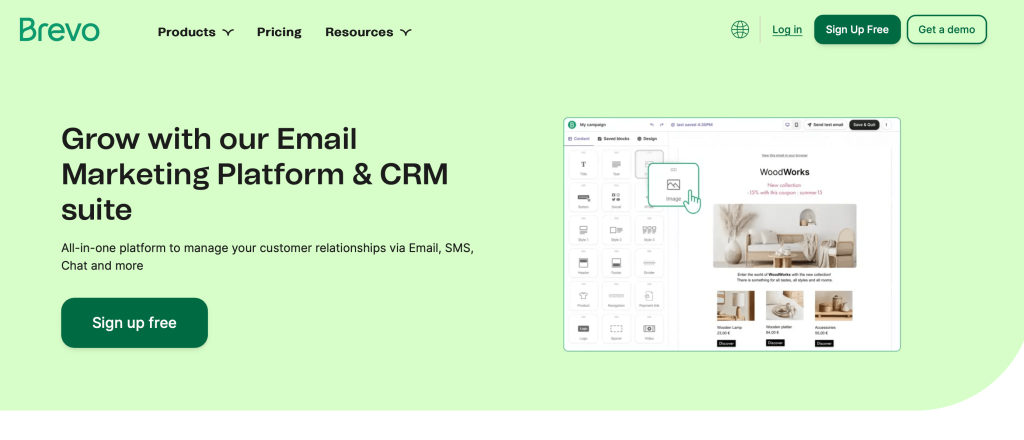Select the Title block in editor preview
Screen dimensions: 1024x440
pyautogui.click(x=583, y=165)
